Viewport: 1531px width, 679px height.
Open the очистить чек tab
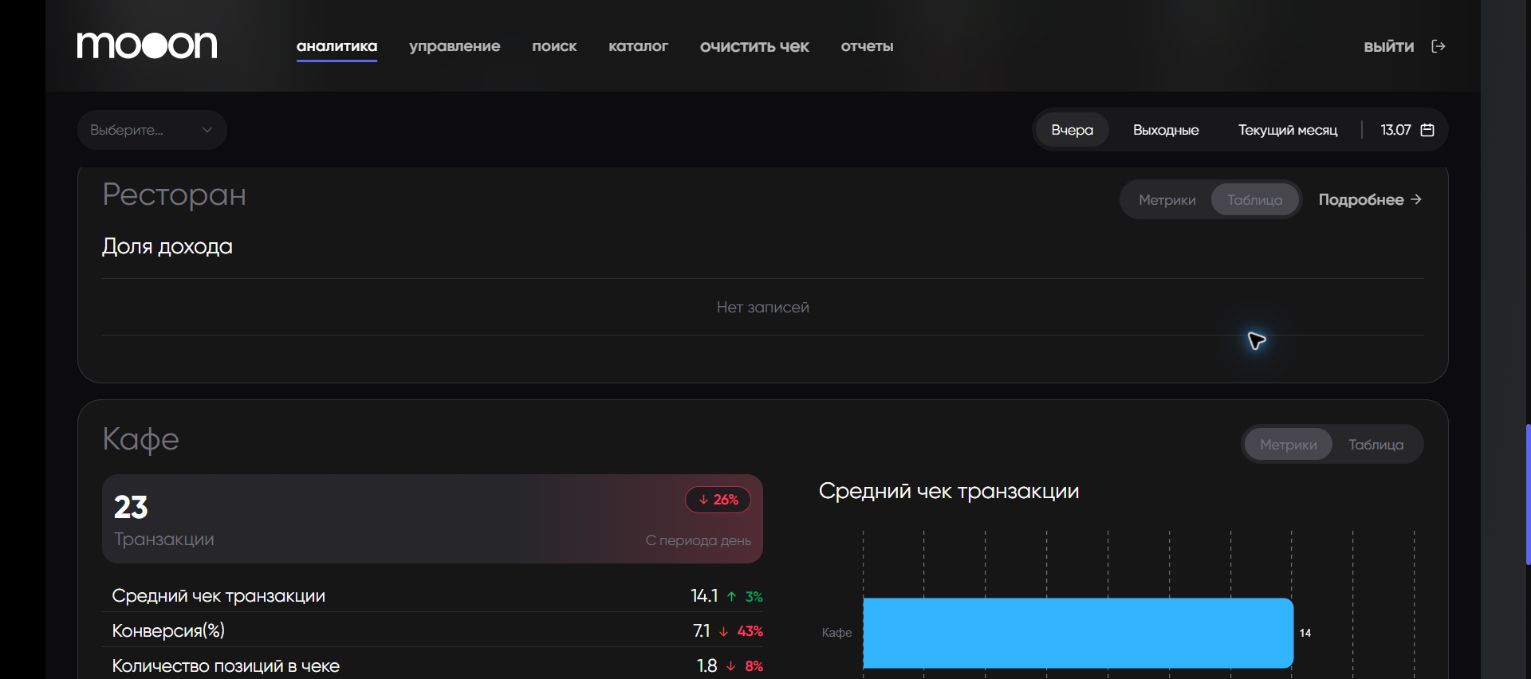[x=755, y=46]
